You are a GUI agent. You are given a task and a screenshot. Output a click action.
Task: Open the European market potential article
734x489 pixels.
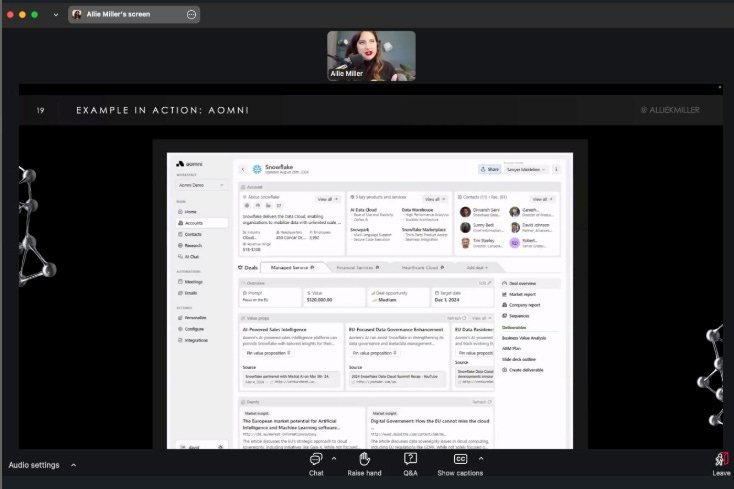click(291, 424)
